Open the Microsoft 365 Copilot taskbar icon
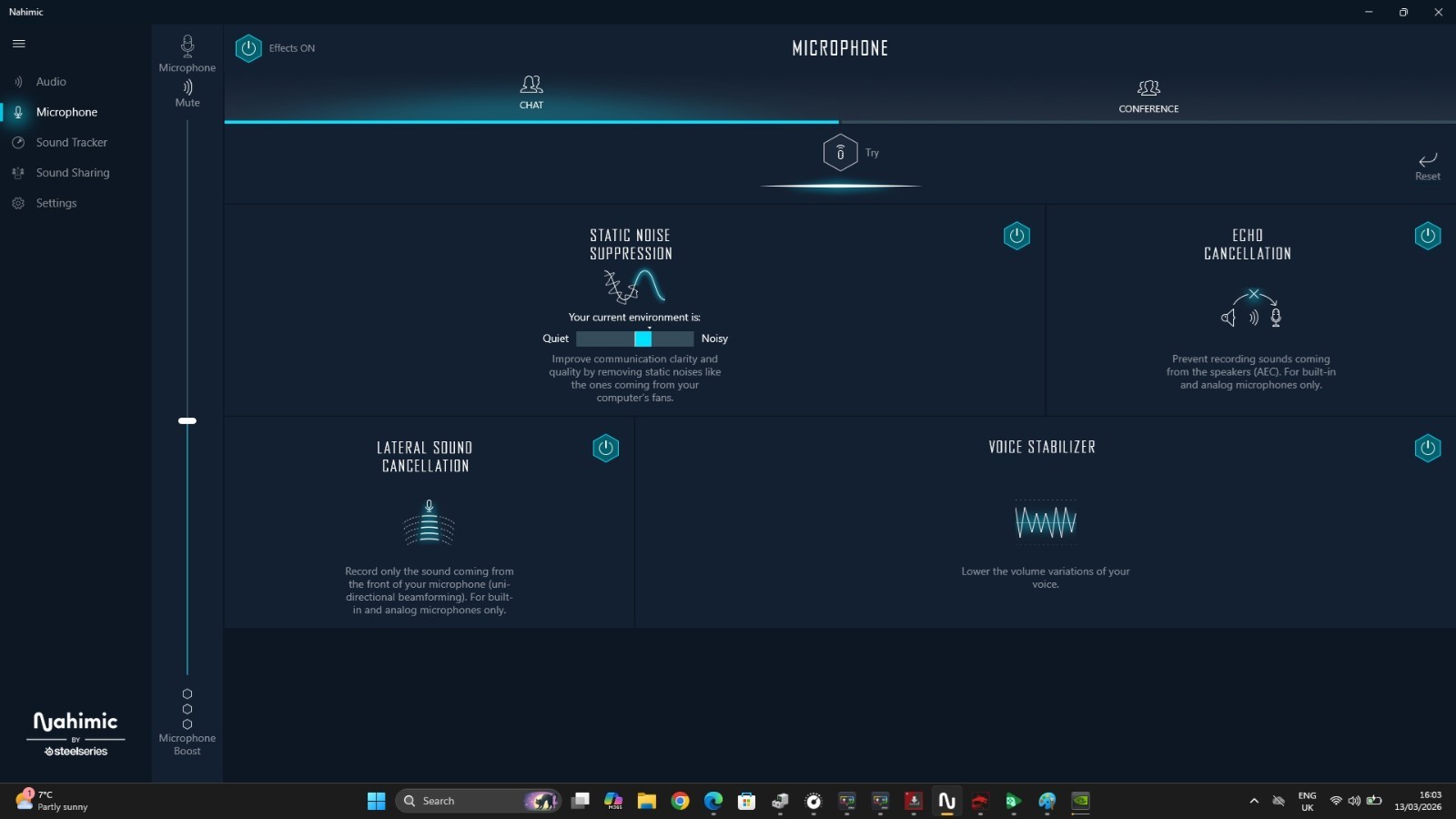This screenshot has height=819, width=1456. coord(613,801)
